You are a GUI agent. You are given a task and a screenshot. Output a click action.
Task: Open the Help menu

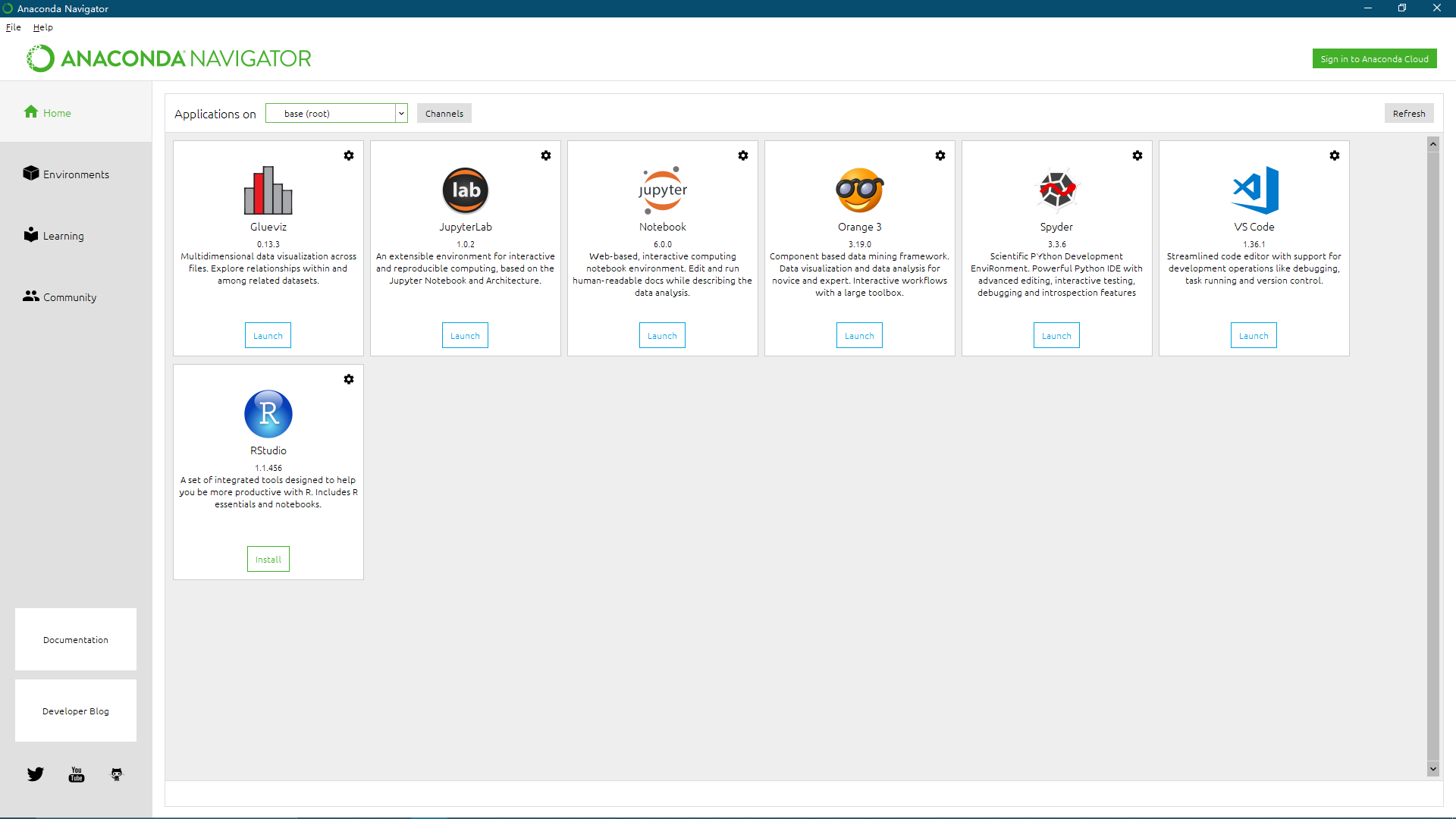tap(43, 27)
